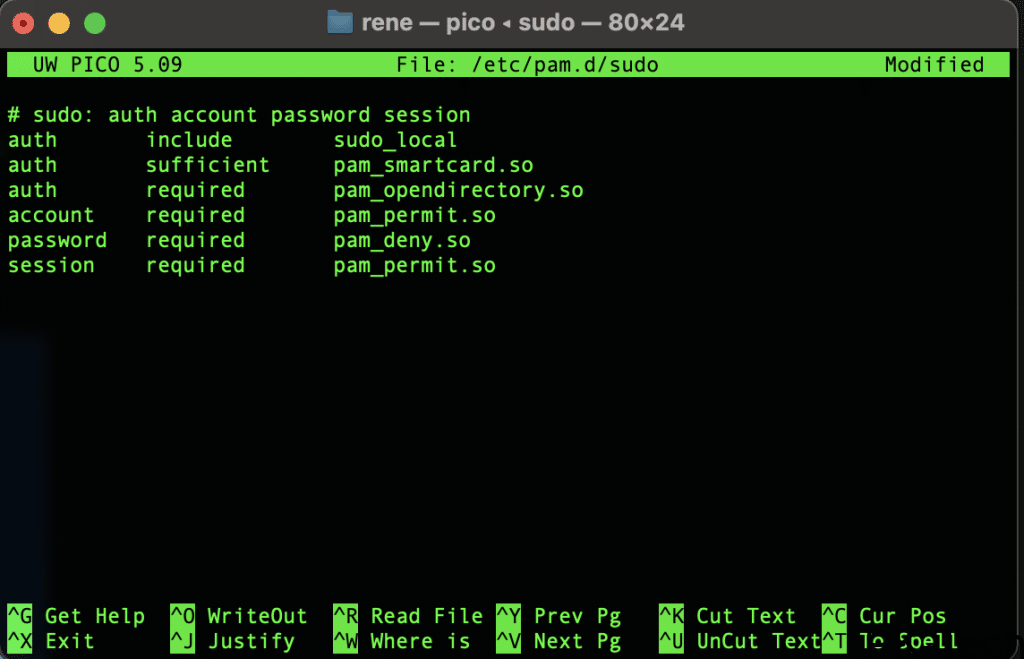Screen dimensions: 1024x659
Task: Click the red close window button
Action: 23,22
